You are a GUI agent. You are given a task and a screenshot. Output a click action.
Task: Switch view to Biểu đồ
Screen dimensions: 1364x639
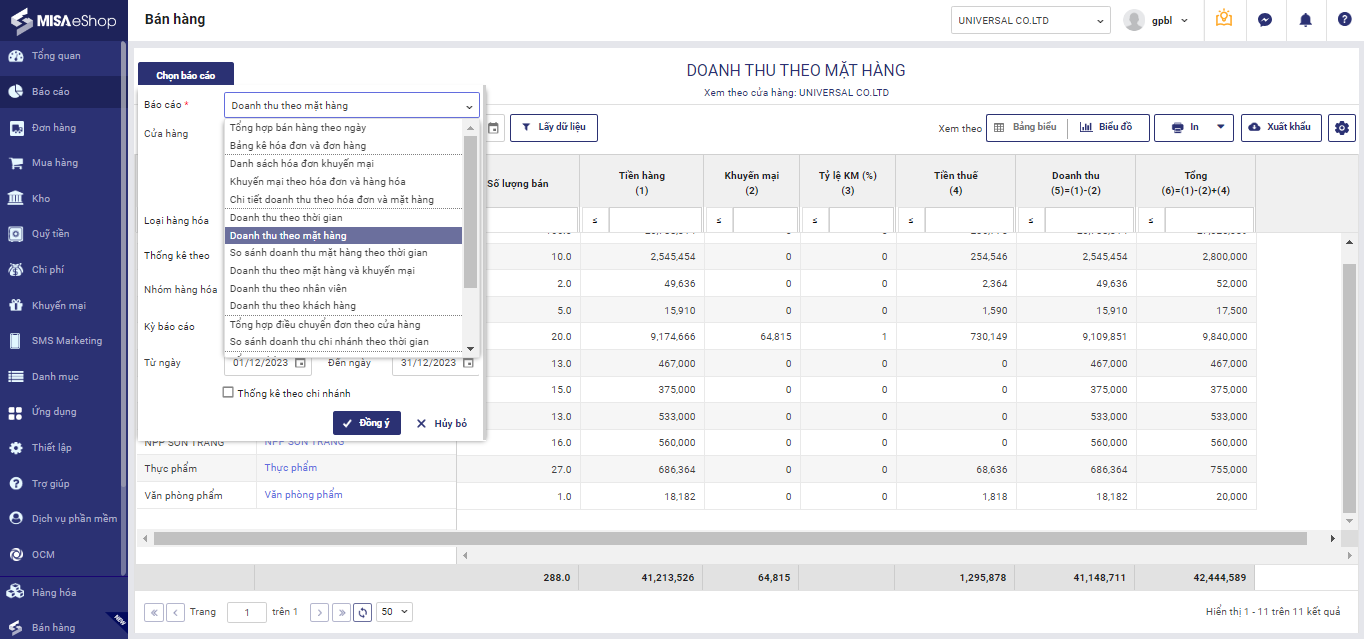(x=1106, y=127)
